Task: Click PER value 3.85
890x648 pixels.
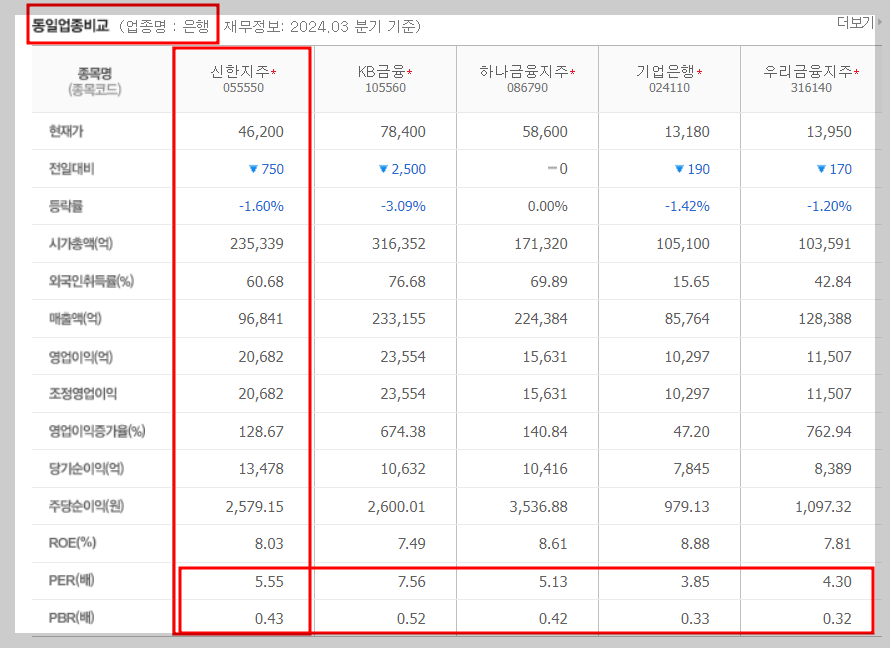Action: pos(695,582)
